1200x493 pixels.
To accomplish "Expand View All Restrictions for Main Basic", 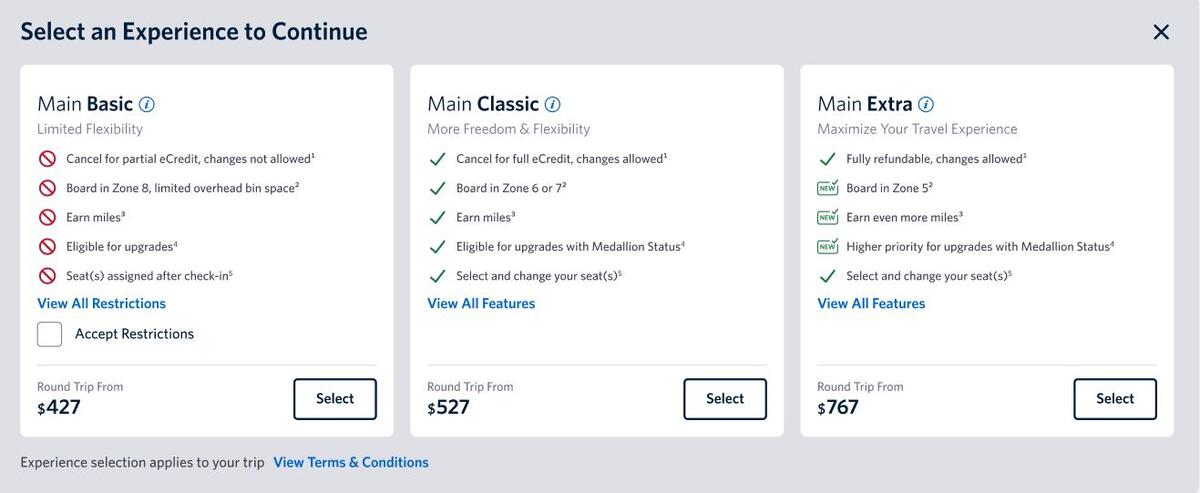I will click(101, 303).
